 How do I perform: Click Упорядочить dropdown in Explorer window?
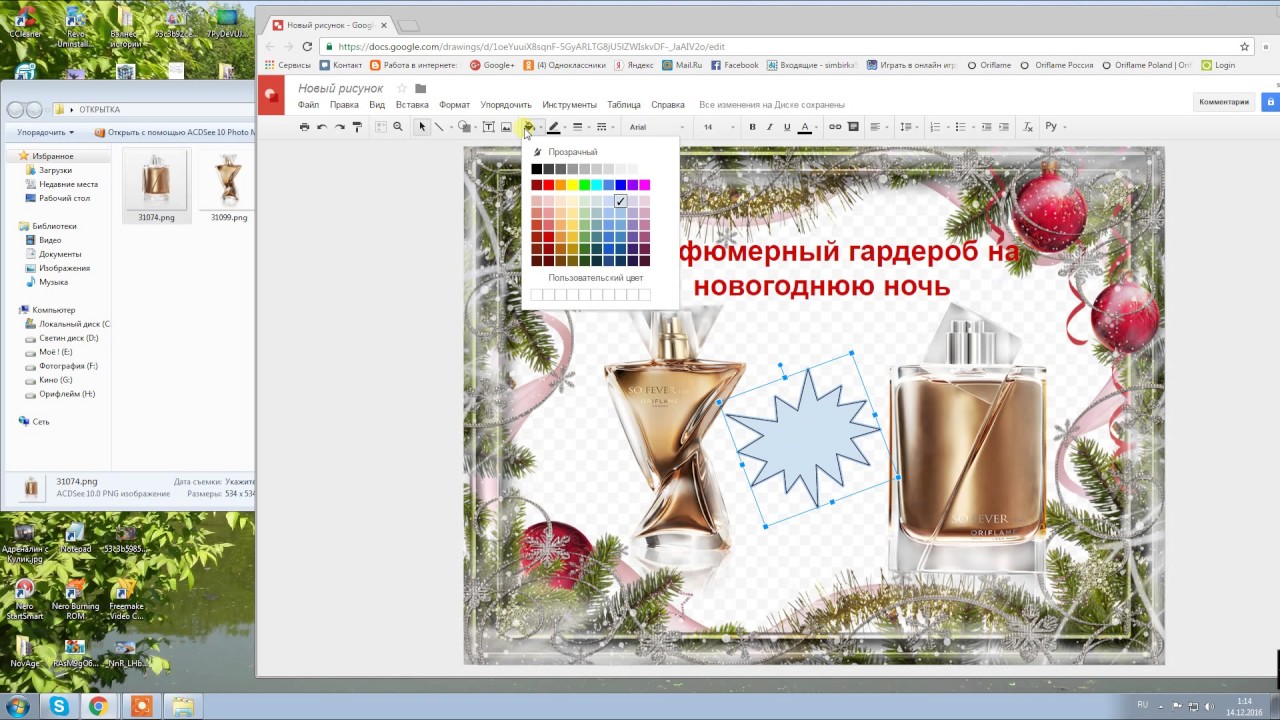tap(46, 132)
